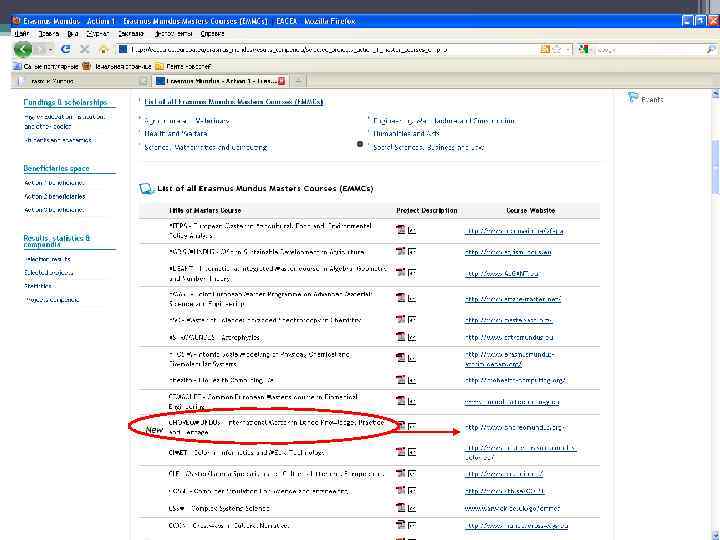Open the Лента новостей bookmarks folder
The image size is (720, 540).
184,67
